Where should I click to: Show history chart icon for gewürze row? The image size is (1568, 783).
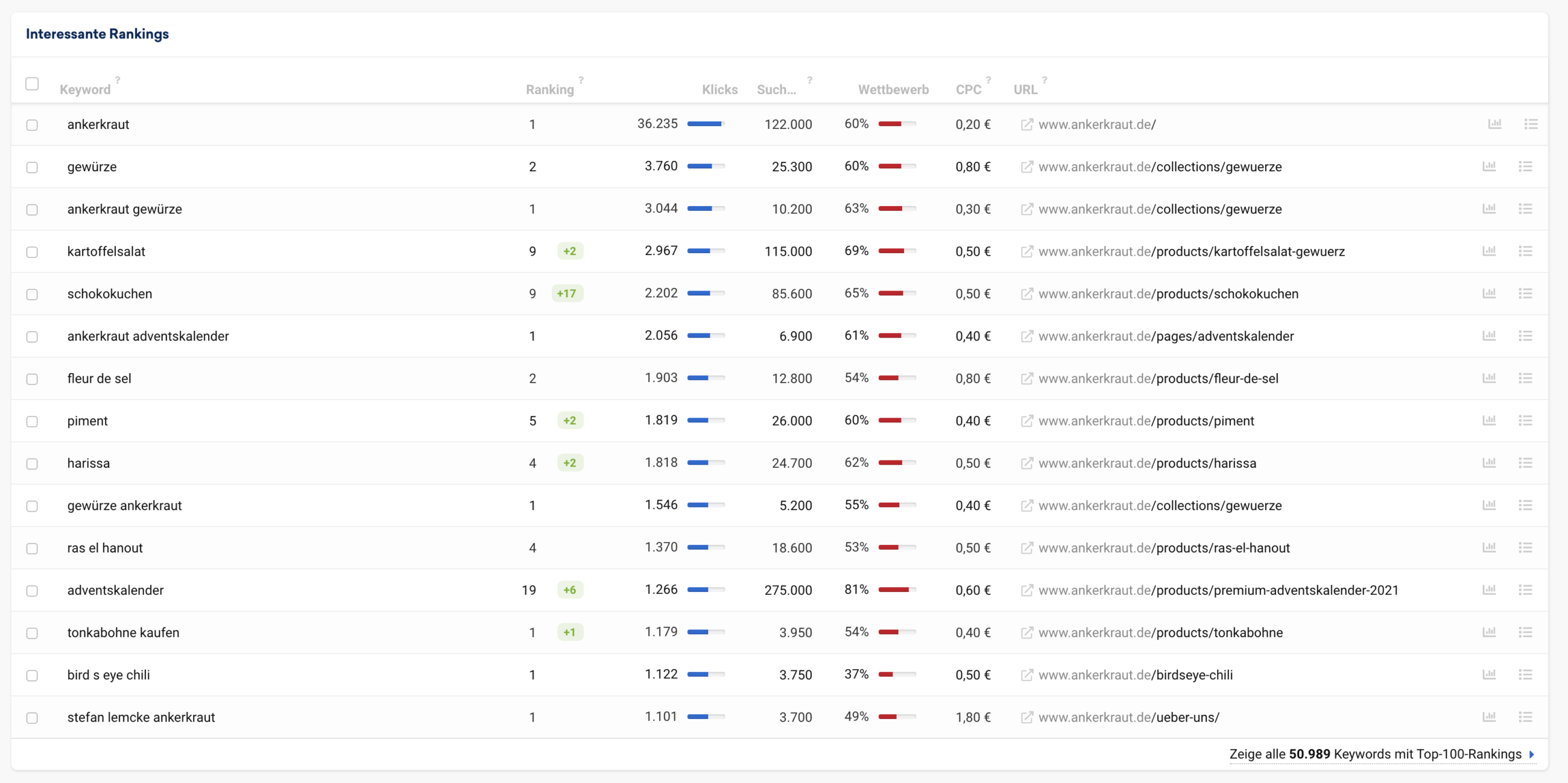click(1489, 166)
